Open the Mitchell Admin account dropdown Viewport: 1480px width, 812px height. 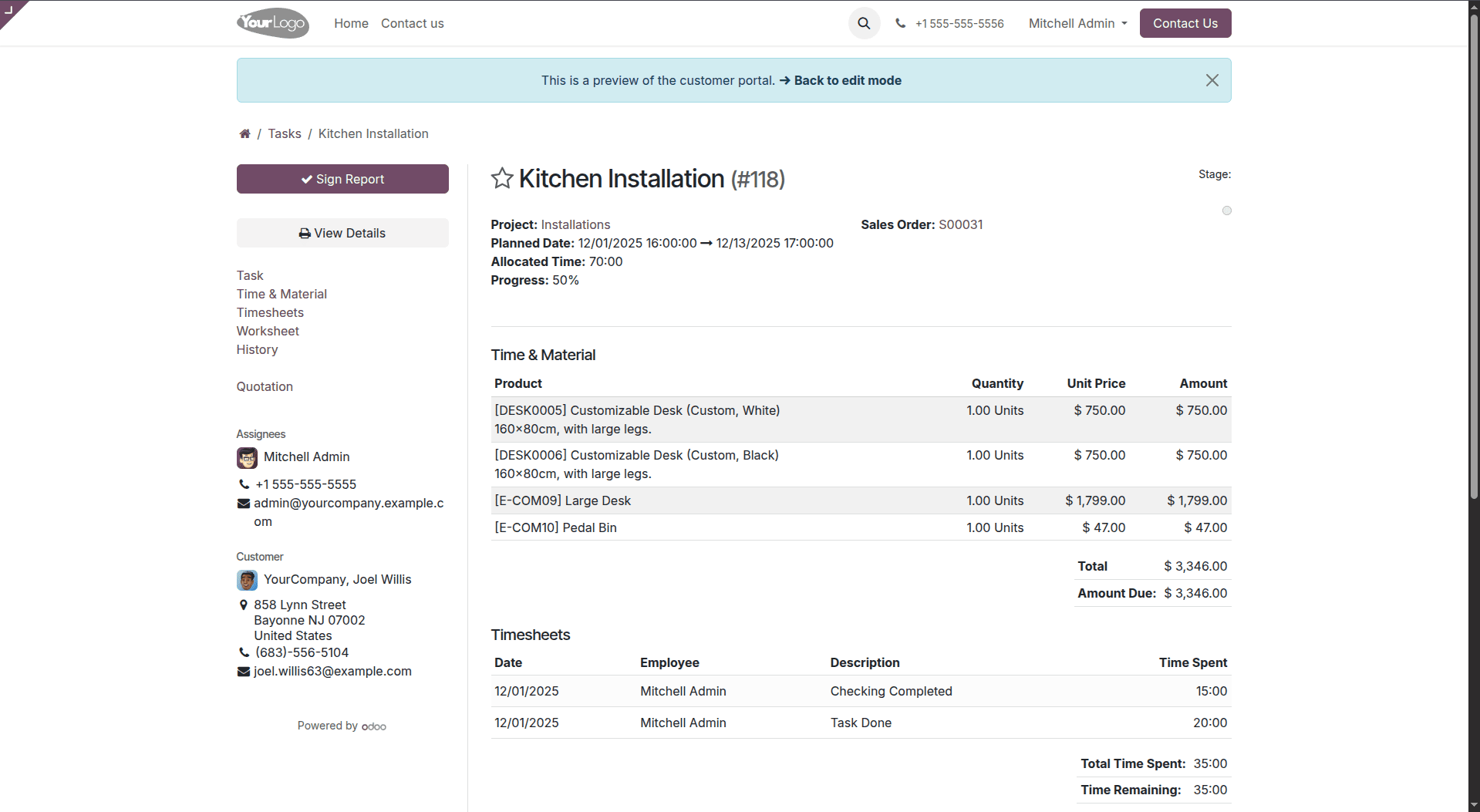coord(1077,23)
